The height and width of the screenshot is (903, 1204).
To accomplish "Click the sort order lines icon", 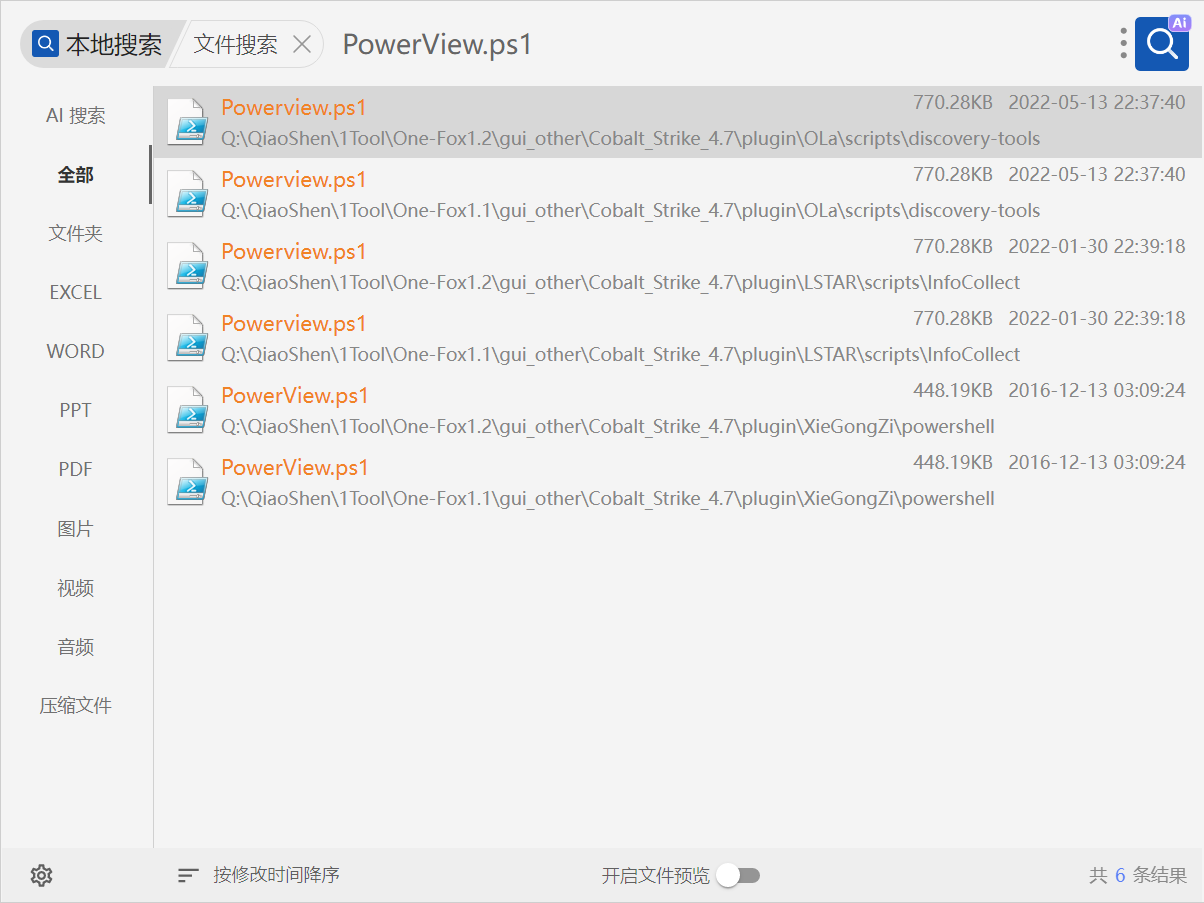I will coord(188,876).
